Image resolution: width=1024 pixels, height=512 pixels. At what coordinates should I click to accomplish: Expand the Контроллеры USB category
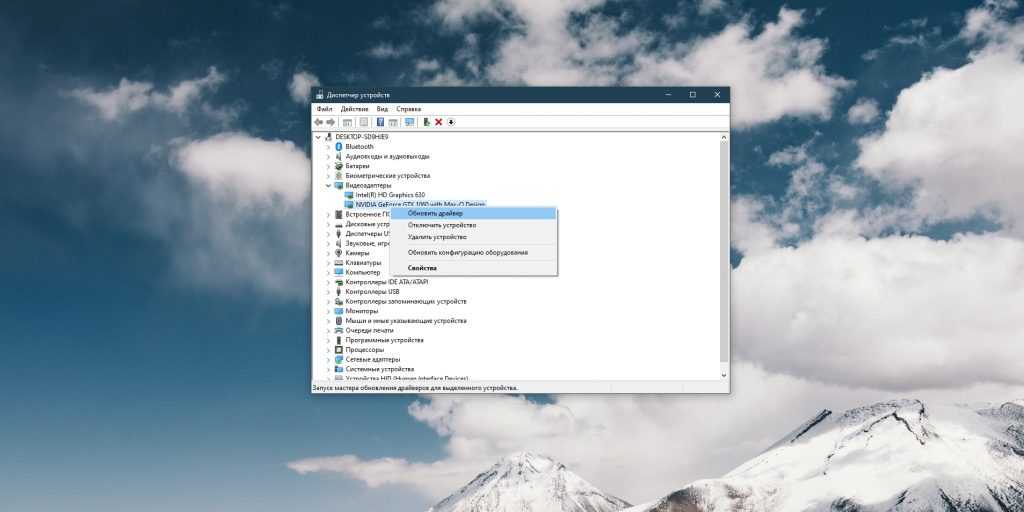click(328, 292)
